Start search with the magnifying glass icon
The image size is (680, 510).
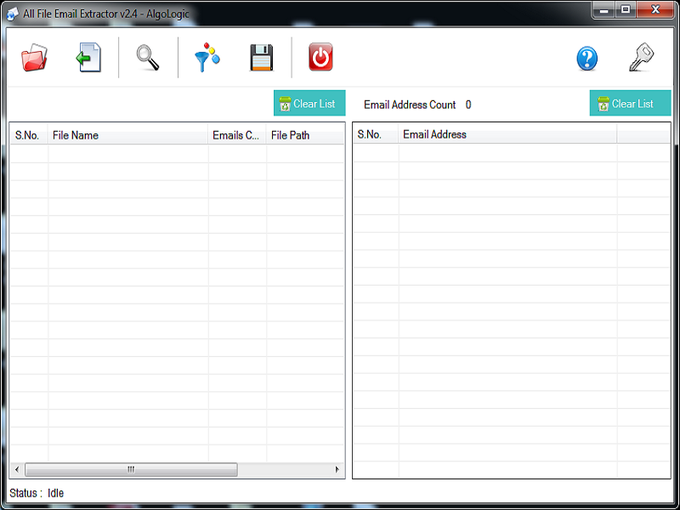coord(147,58)
